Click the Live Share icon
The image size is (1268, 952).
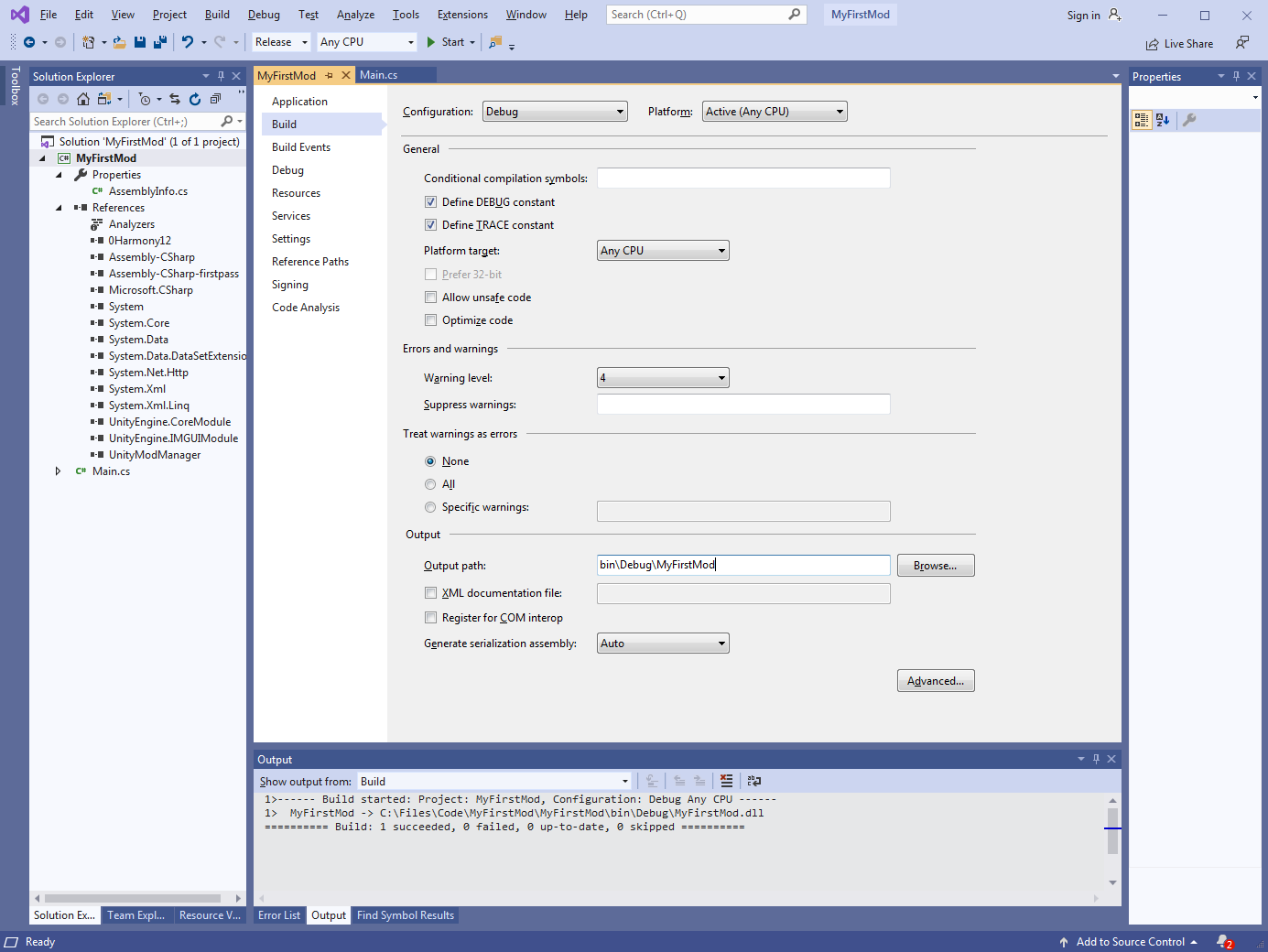click(1152, 44)
